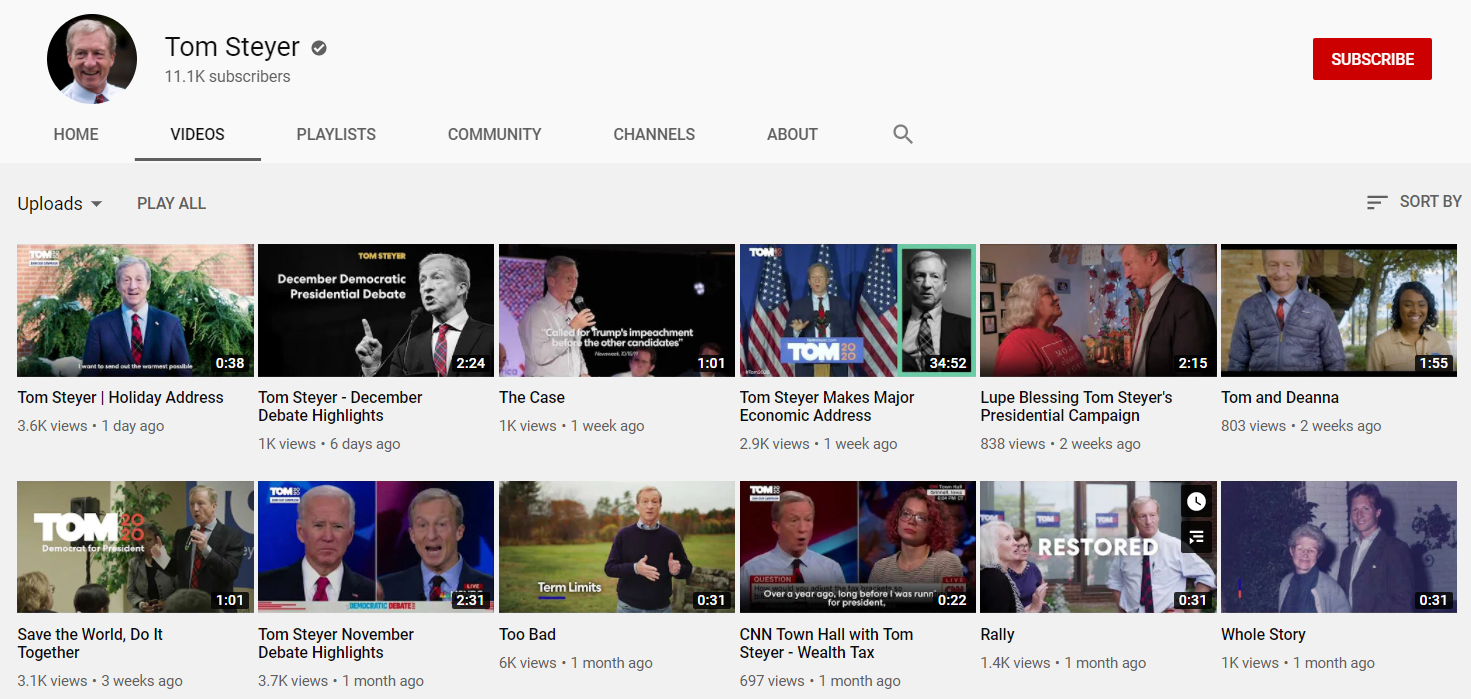Play the December Democratic Presidential Debate thumbnail
The width and height of the screenshot is (1471, 699).
click(375, 310)
